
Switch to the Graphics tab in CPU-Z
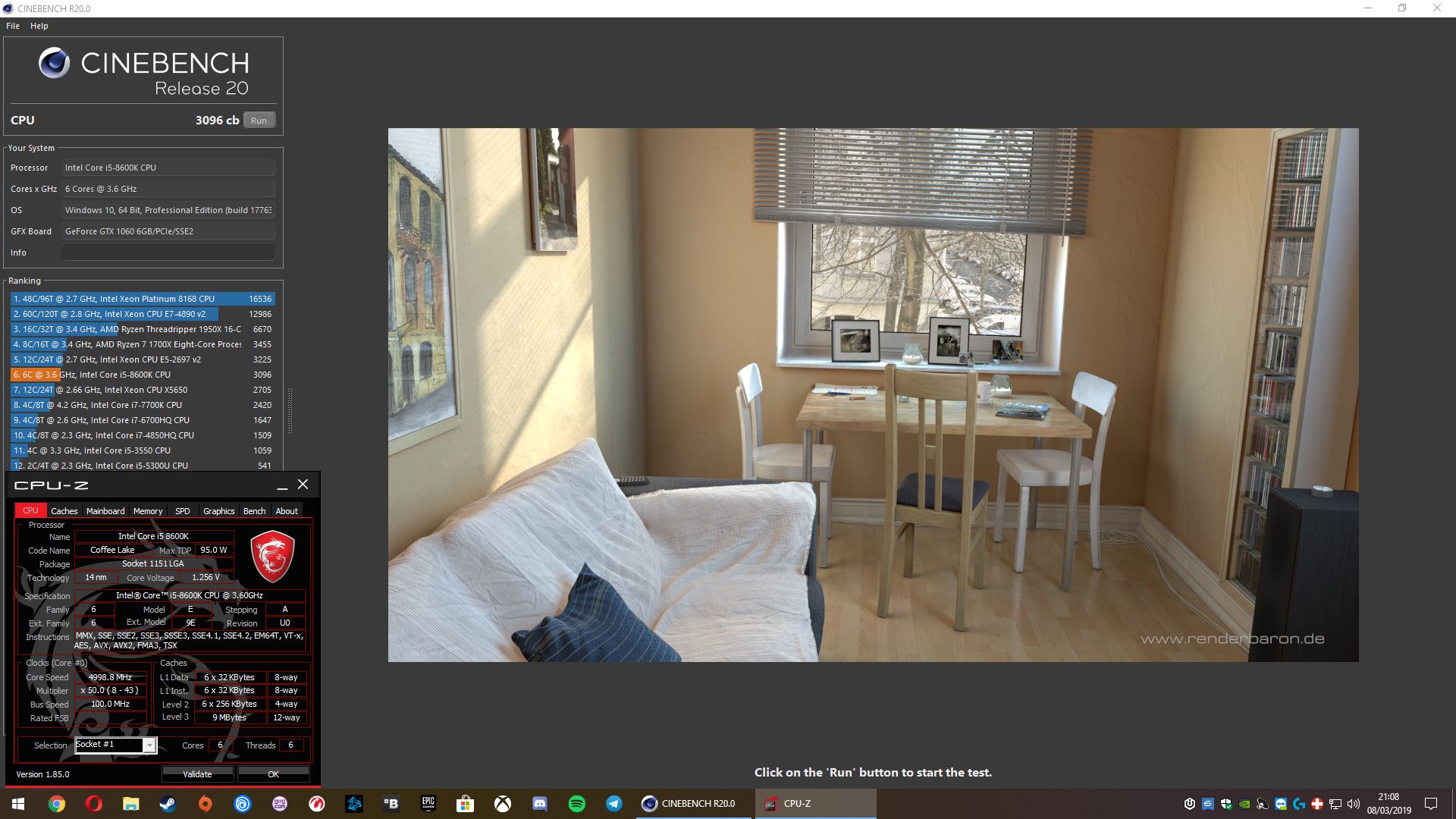click(x=219, y=511)
